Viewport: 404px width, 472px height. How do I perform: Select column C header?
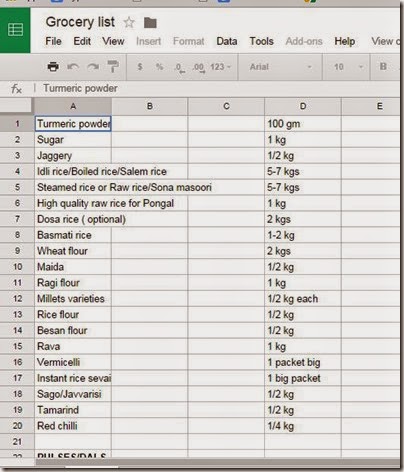click(x=226, y=106)
